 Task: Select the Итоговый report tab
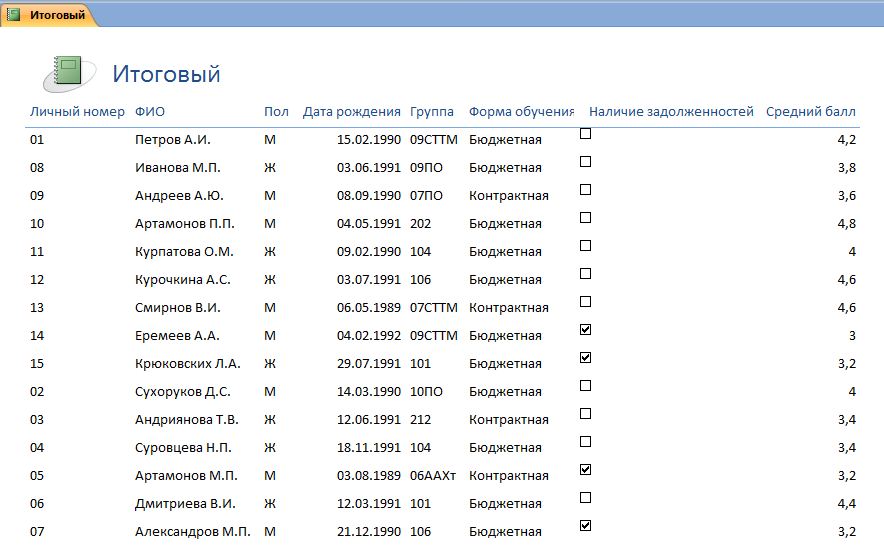click(x=48, y=15)
